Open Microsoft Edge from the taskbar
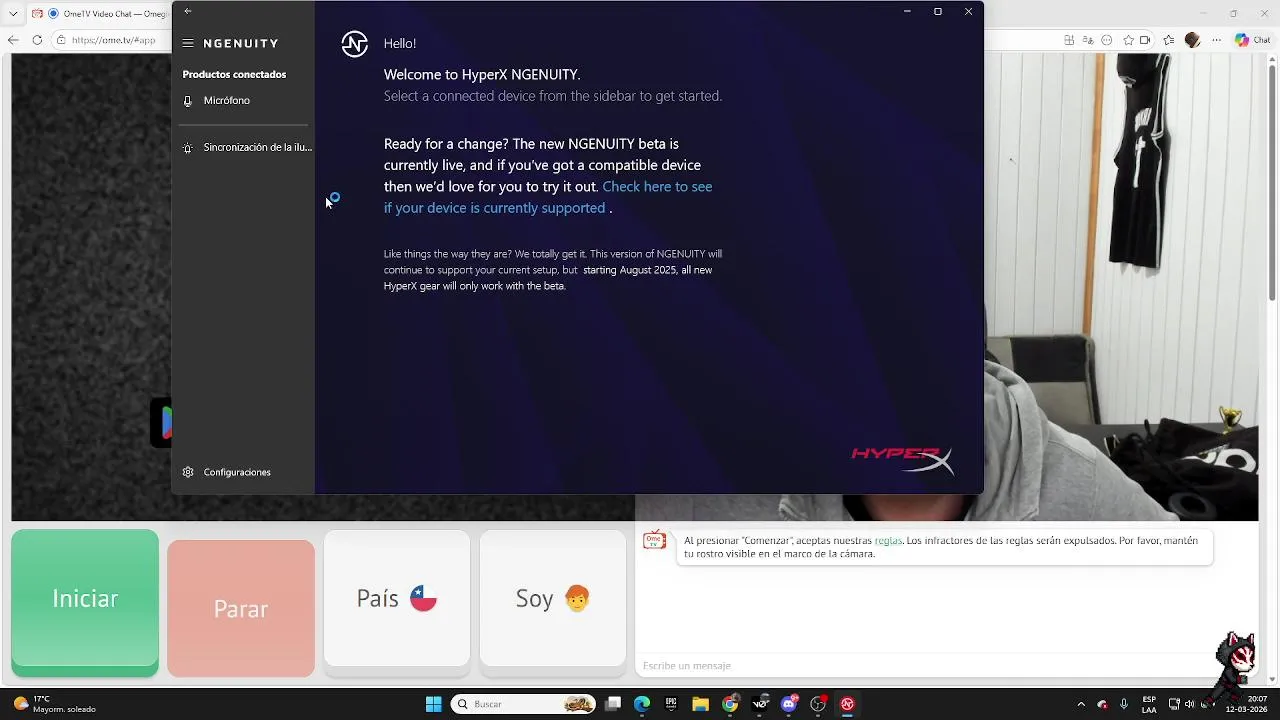Viewport: 1280px width, 720px height. (642, 704)
